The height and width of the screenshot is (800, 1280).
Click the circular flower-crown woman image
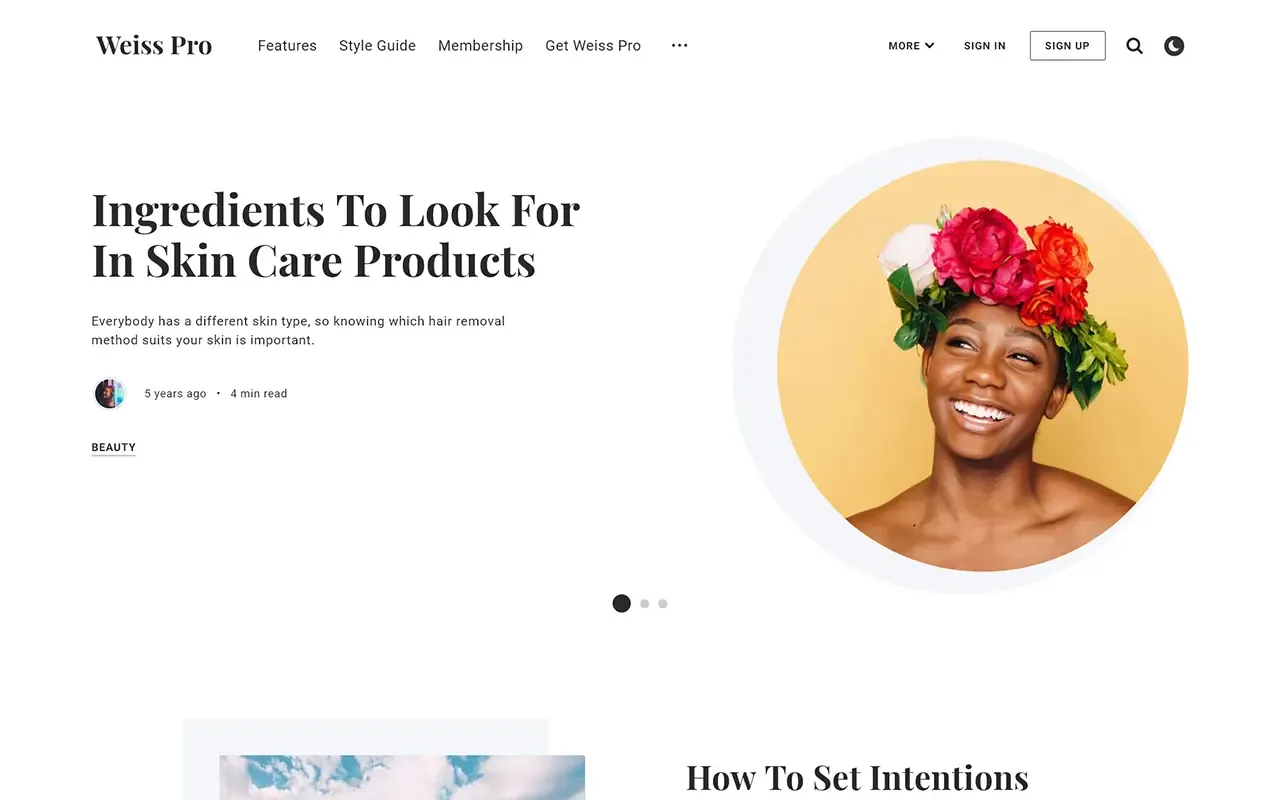click(982, 366)
